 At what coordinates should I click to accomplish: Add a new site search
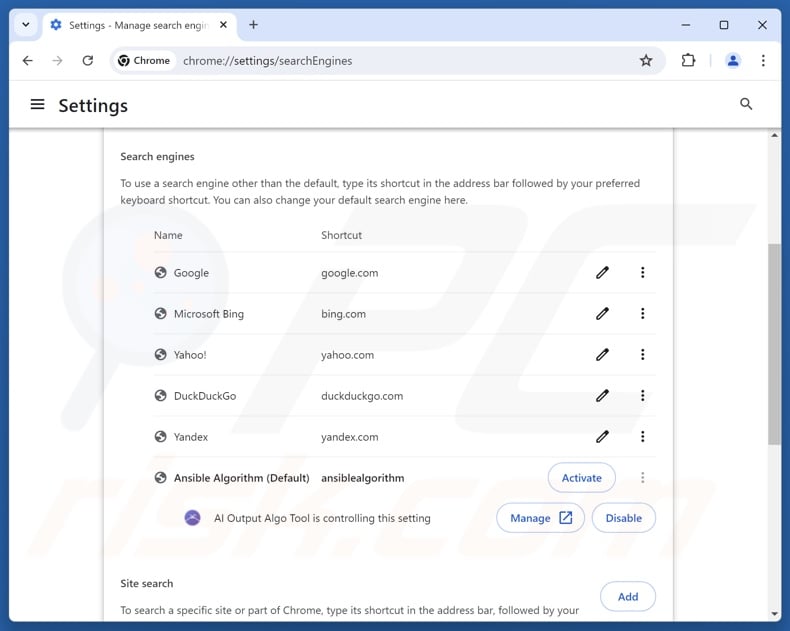point(628,597)
